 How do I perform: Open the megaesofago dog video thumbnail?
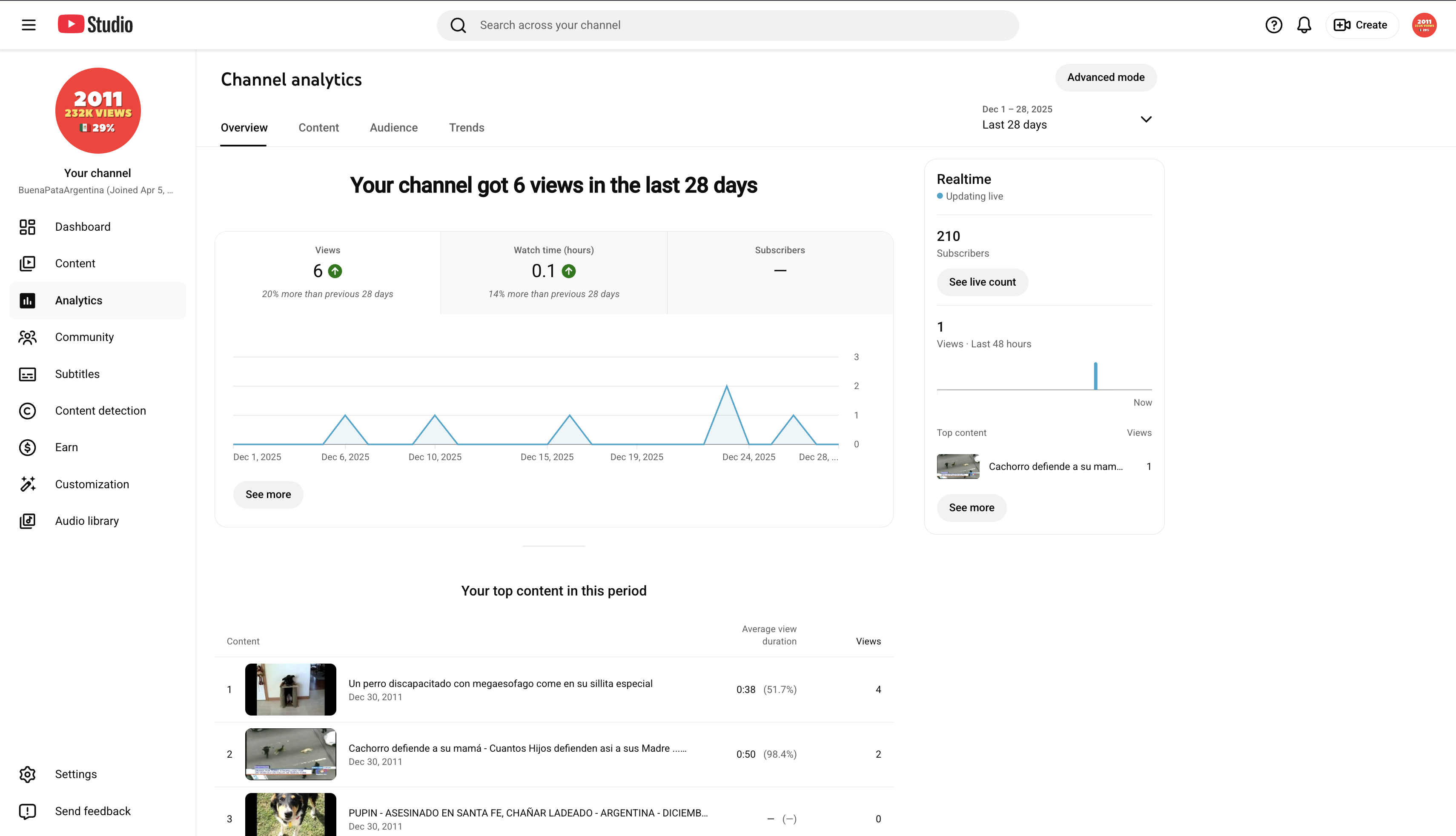click(290, 689)
